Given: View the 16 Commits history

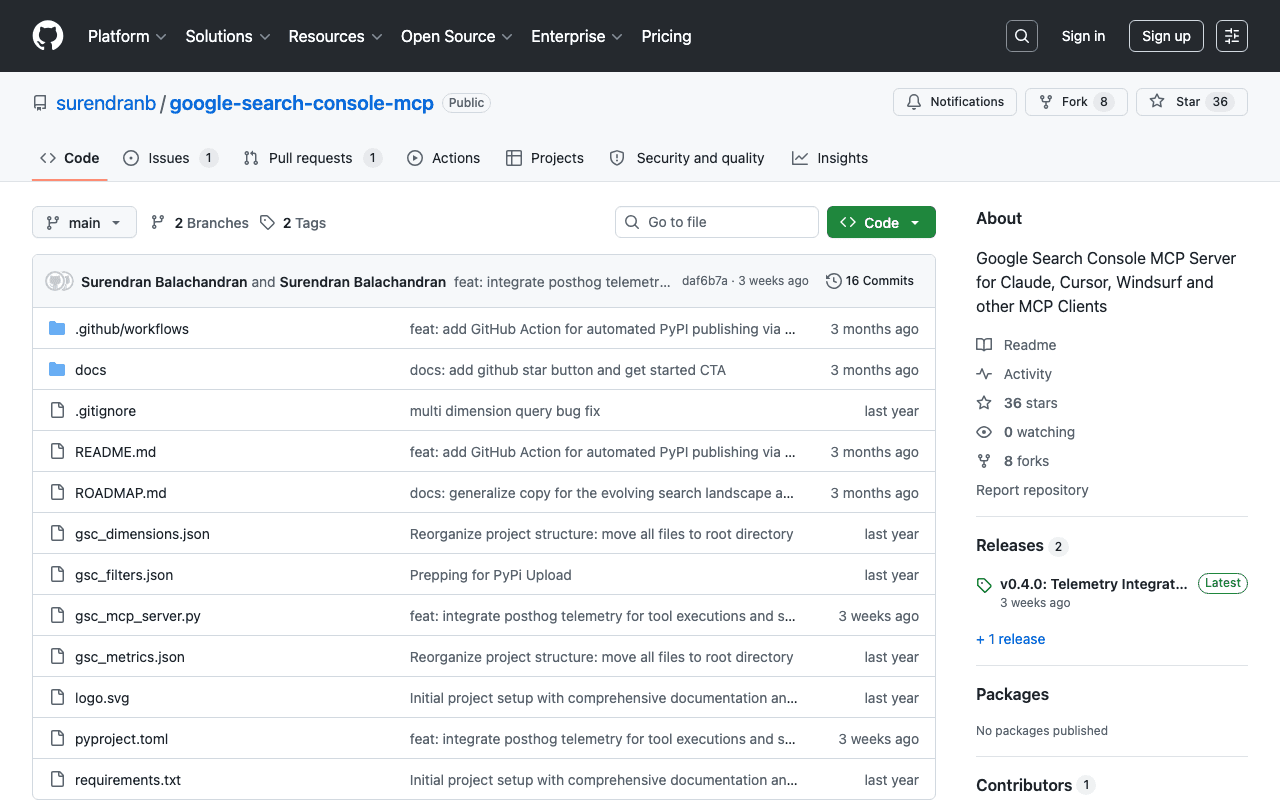Looking at the screenshot, I should pos(870,281).
